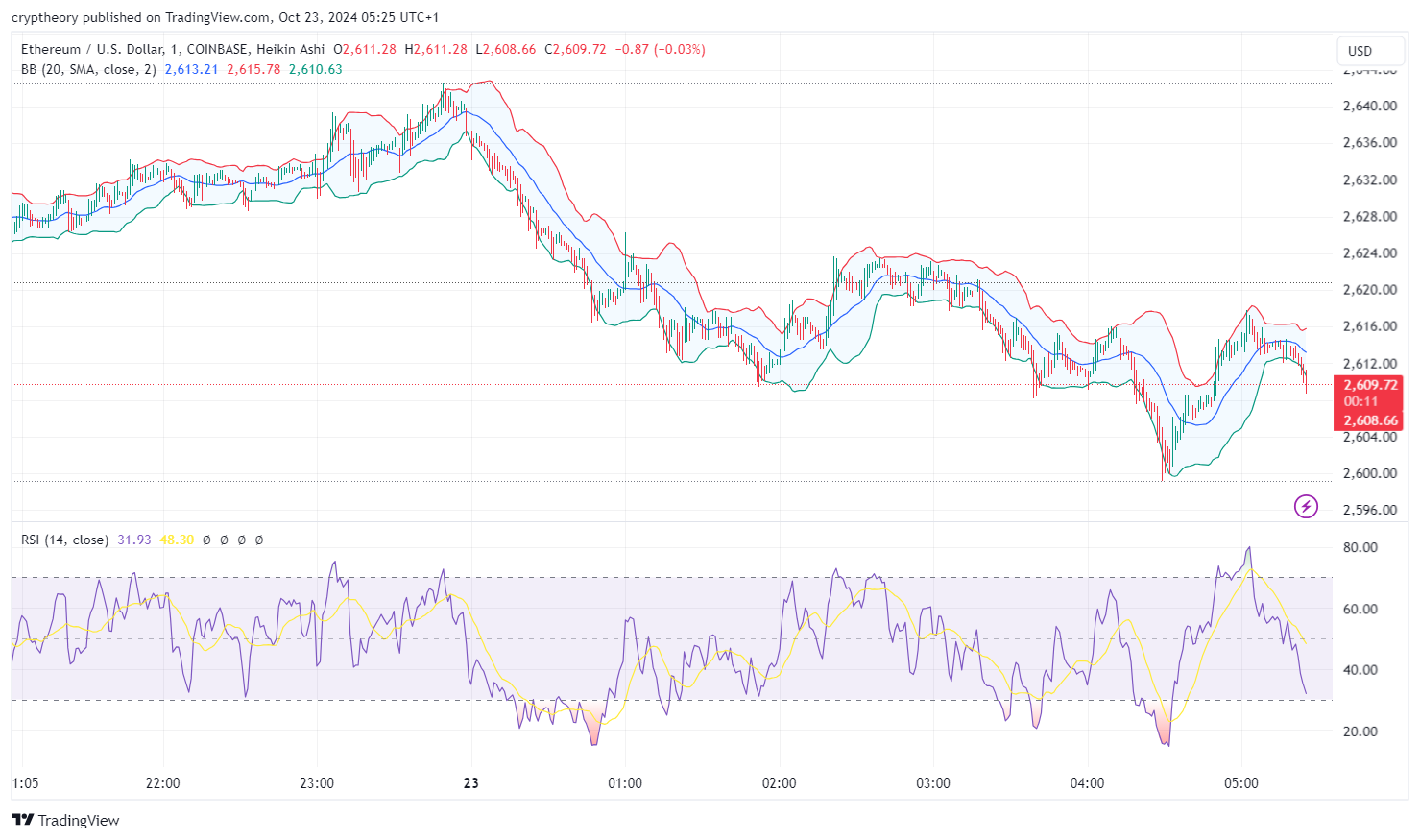
Task: Click the TradingView logo at bottom left
Action: (x=65, y=820)
